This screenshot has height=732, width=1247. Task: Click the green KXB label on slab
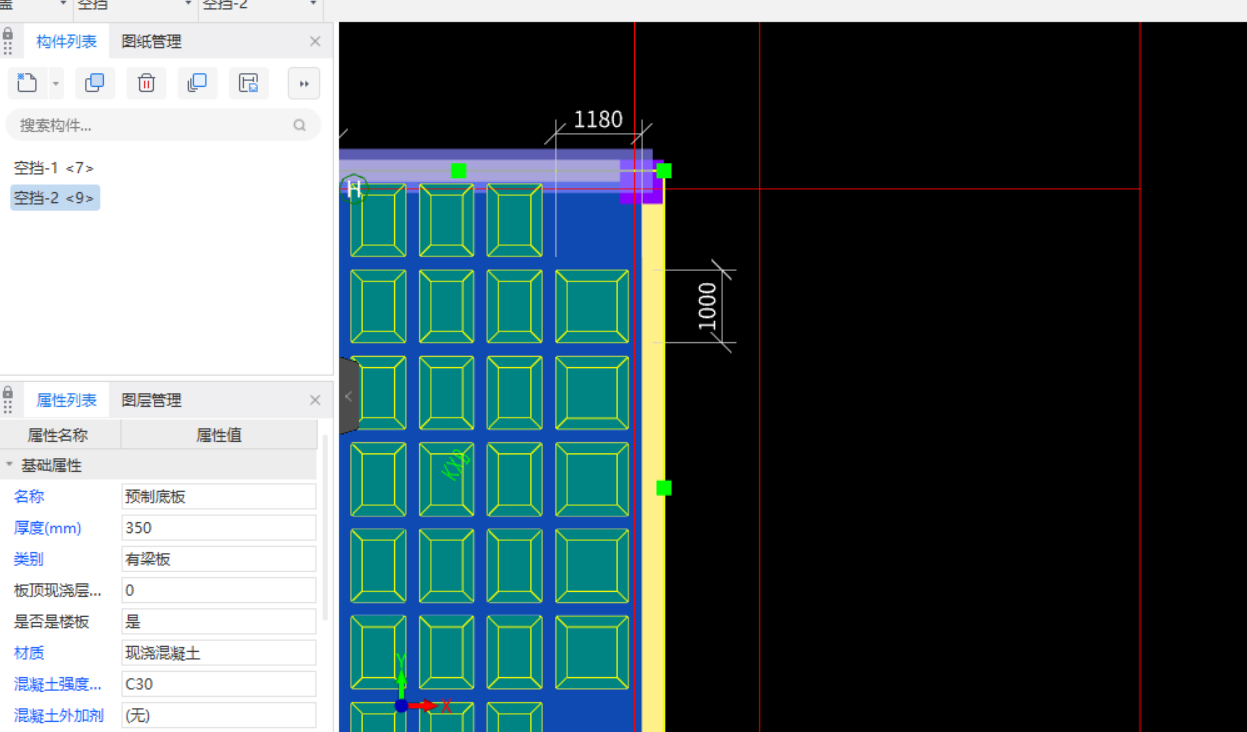[456, 464]
